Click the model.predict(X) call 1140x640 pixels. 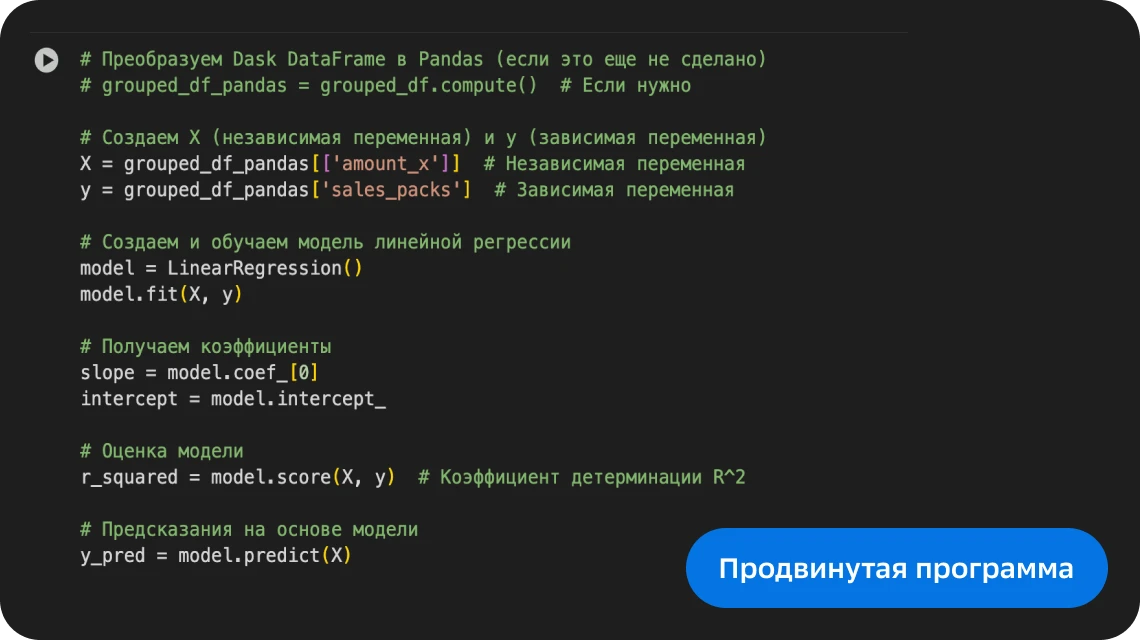(265, 555)
